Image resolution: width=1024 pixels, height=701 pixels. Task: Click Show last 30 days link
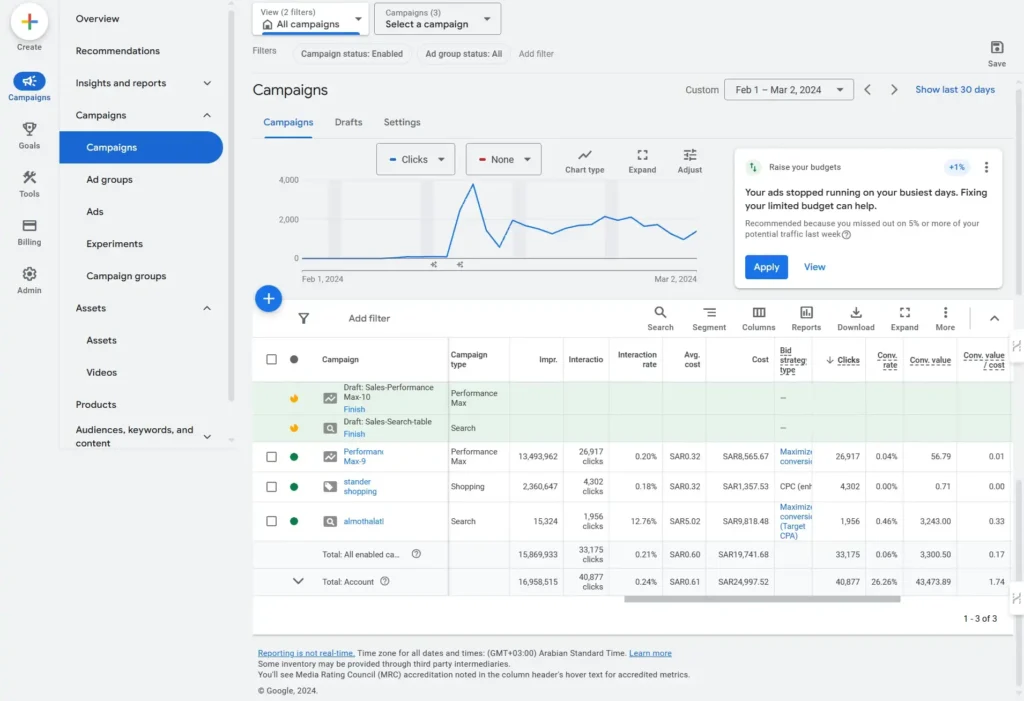(x=955, y=90)
